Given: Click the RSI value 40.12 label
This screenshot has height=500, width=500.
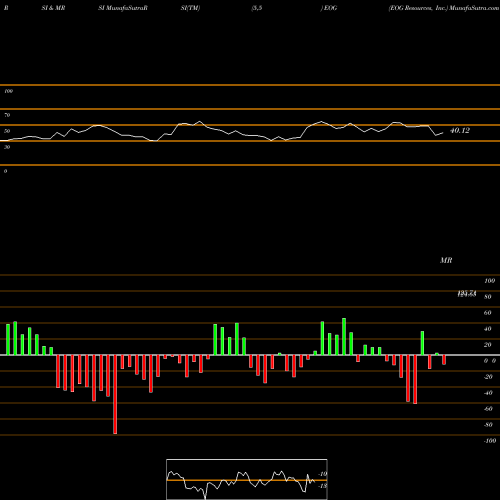Looking at the screenshot, I should pyautogui.click(x=460, y=131).
